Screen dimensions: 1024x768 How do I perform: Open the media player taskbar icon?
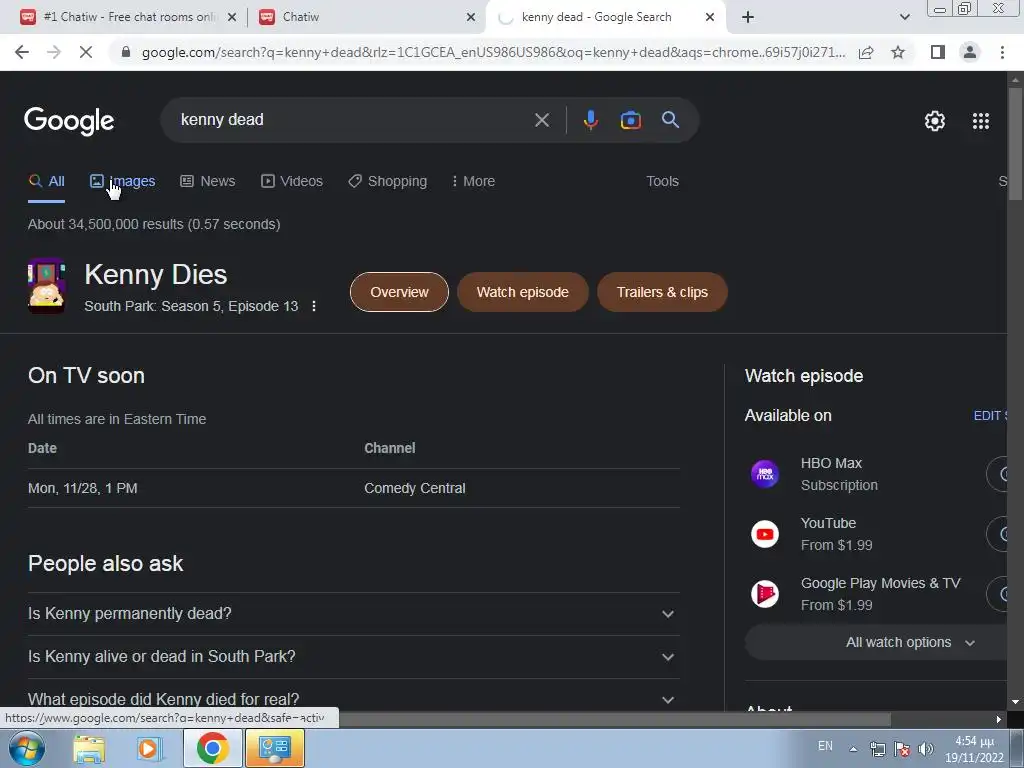pos(150,749)
